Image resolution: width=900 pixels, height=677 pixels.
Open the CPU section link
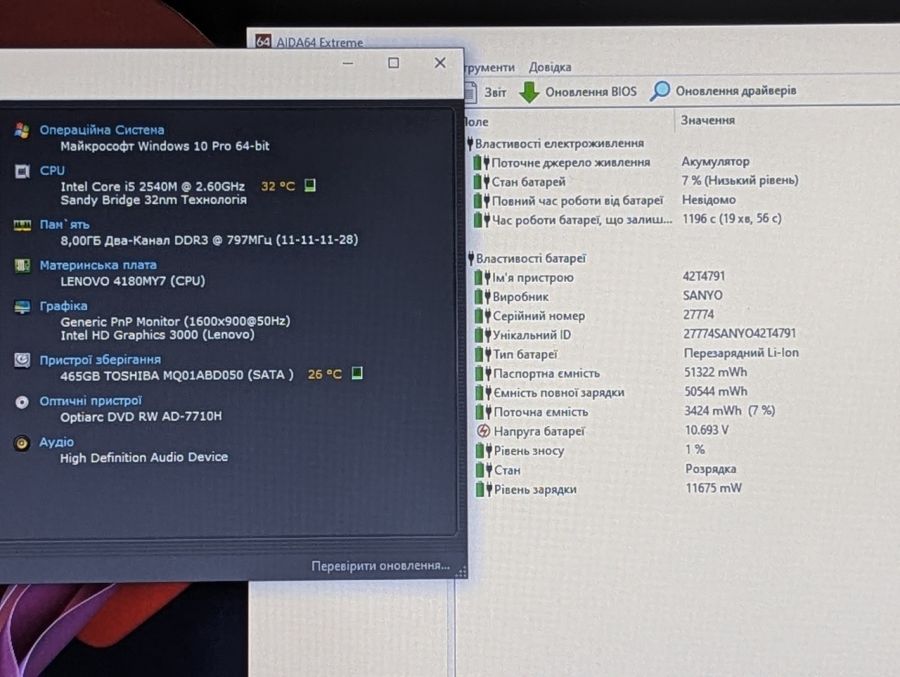[52, 171]
